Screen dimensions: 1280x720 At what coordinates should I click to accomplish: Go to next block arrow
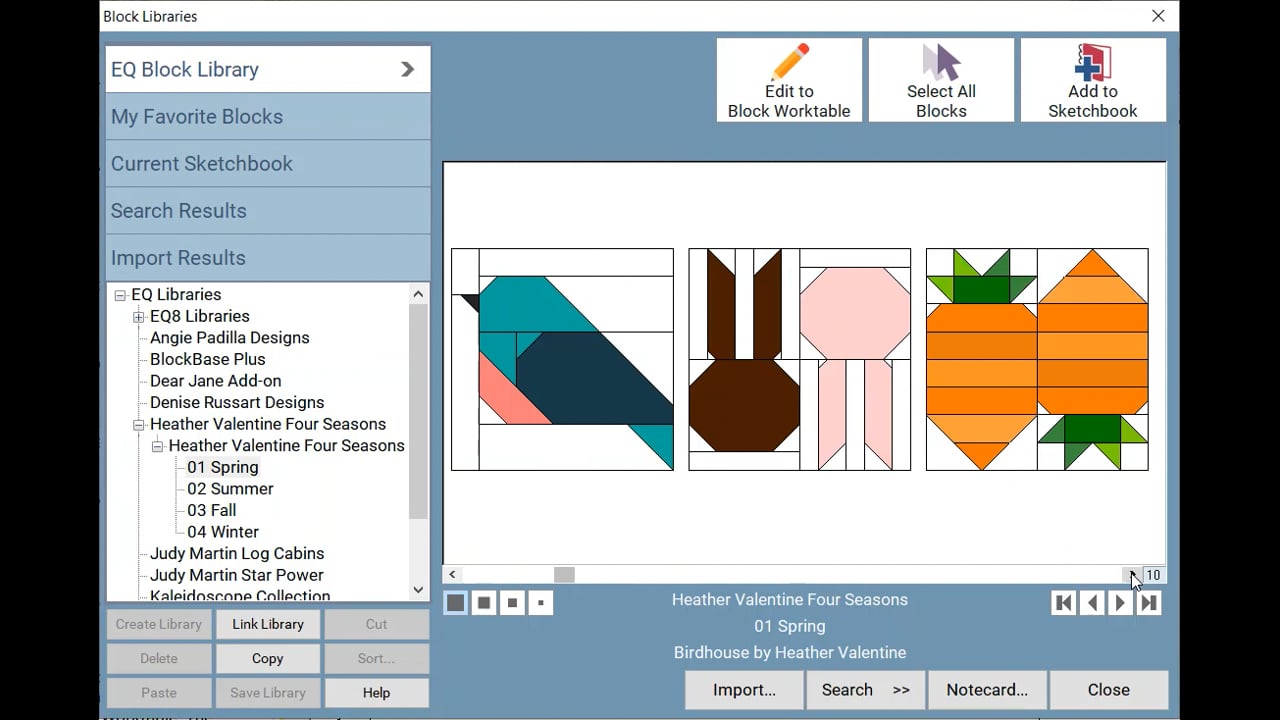coord(1121,603)
